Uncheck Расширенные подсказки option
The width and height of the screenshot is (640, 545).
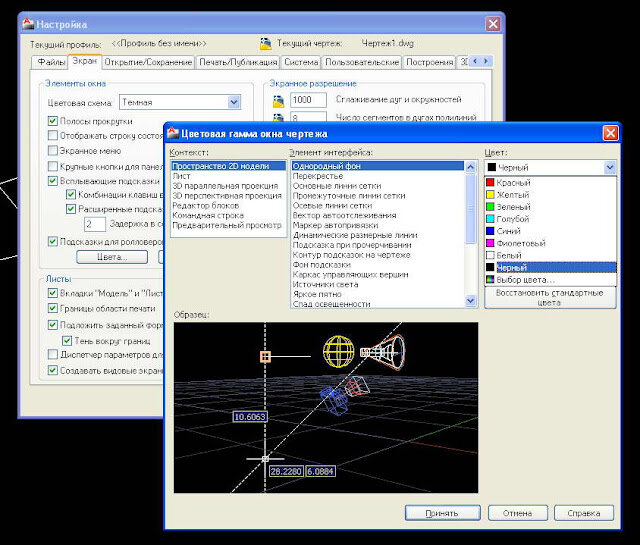pyautogui.click(x=71, y=209)
